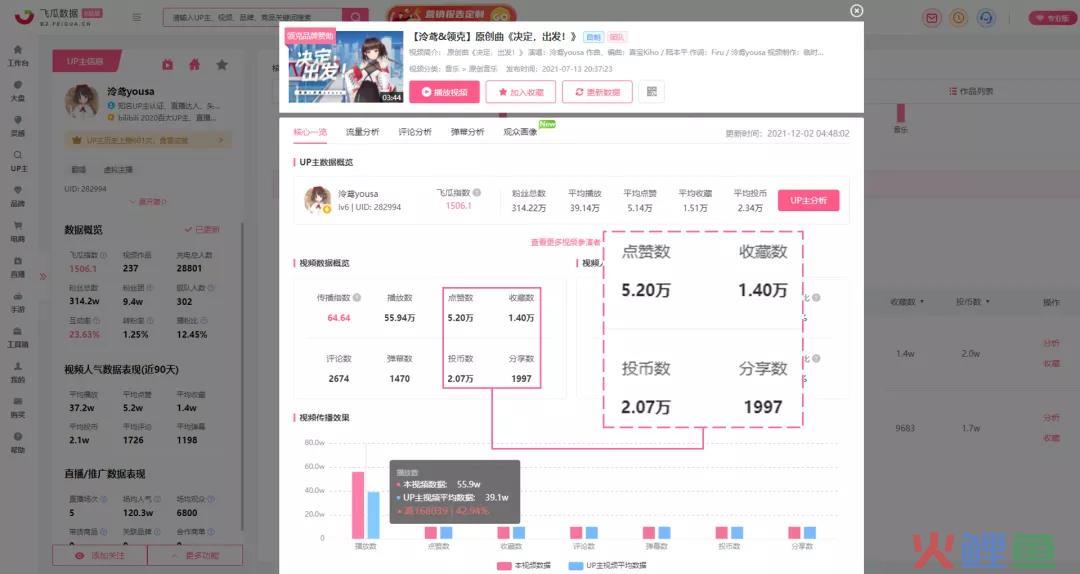Open 直播 section in the sidebar

pyautogui.click(x=18, y=267)
